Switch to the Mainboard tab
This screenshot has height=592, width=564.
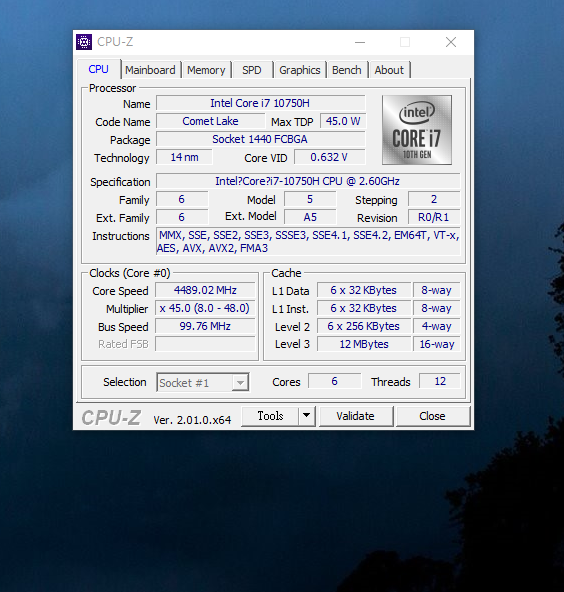(x=150, y=70)
